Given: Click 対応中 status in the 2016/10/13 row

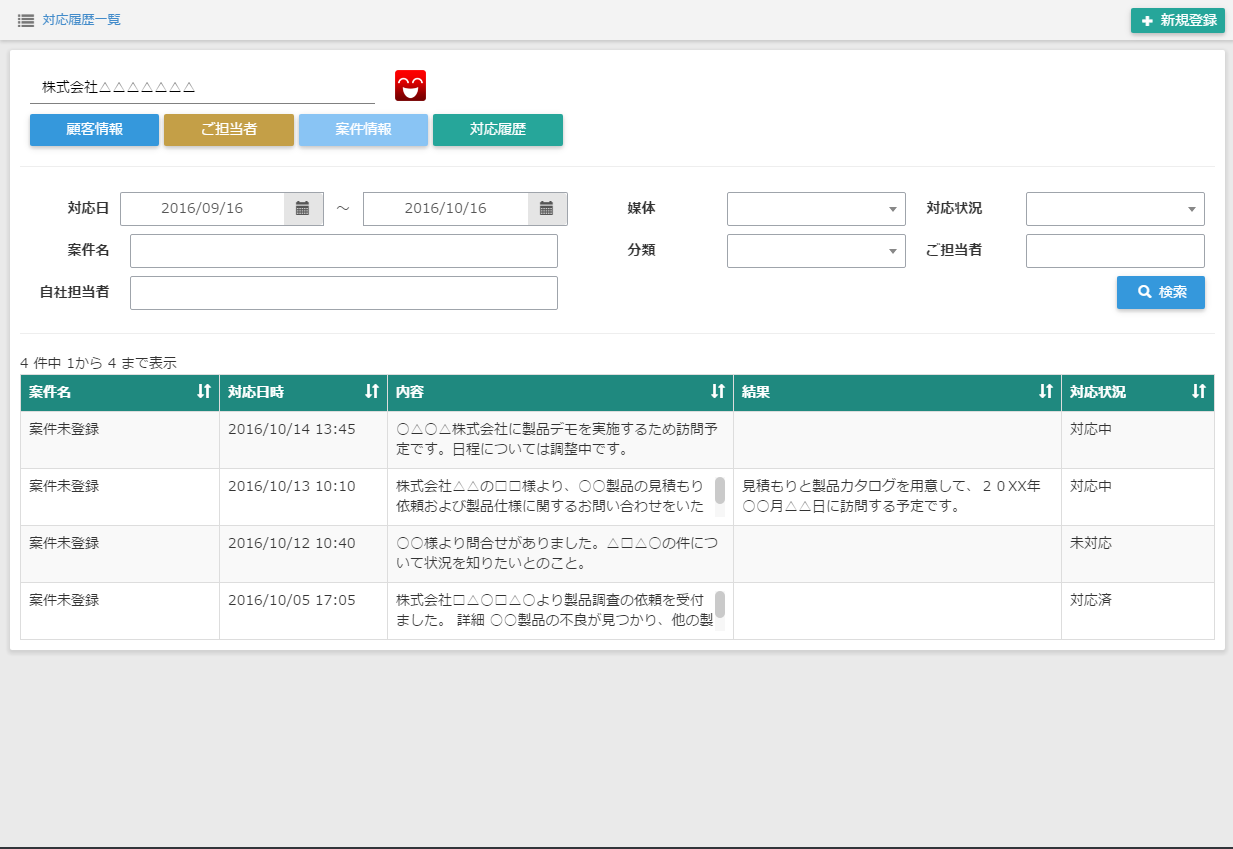Looking at the screenshot, I should (x=1091, y=486).
